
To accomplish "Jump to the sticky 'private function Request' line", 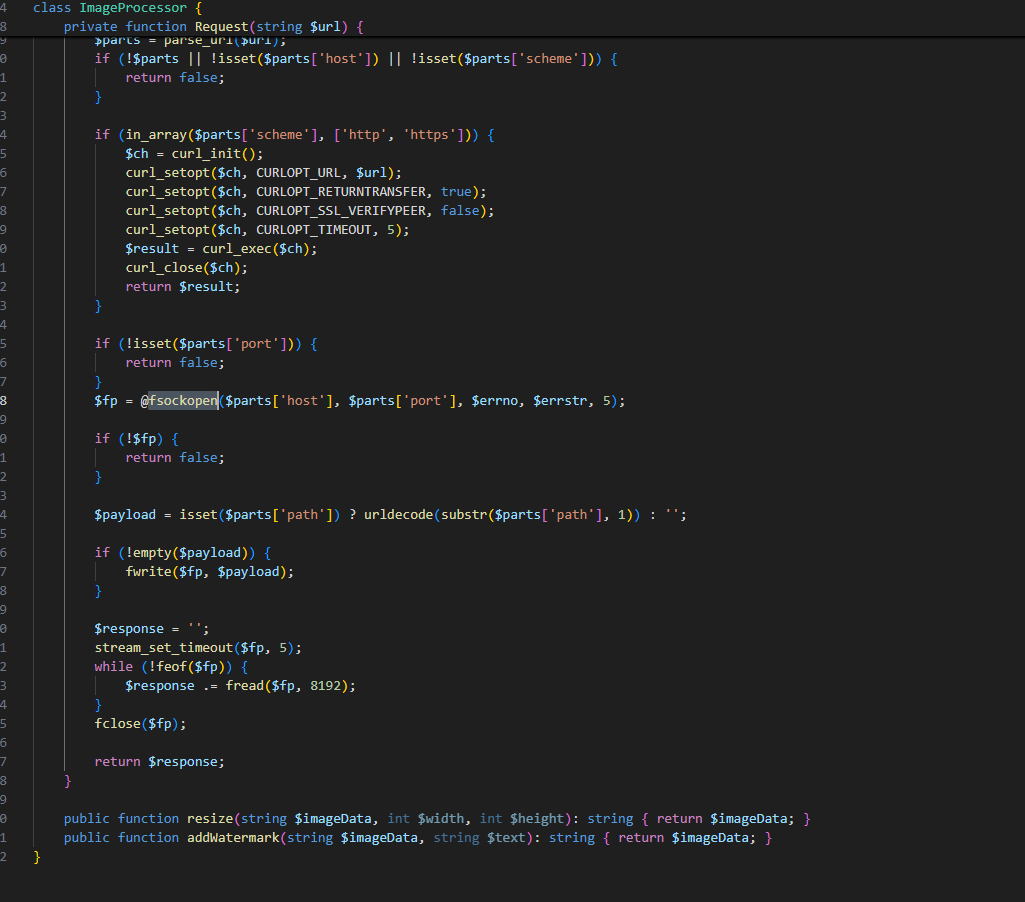I will coord(195,26).
